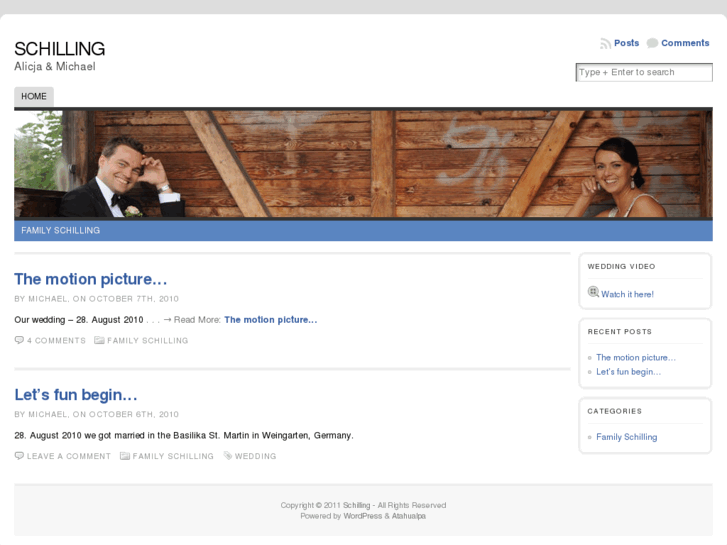727x545 pixels.
Task: Follow Read More: The motion picture… link
Action: (271, 320)
